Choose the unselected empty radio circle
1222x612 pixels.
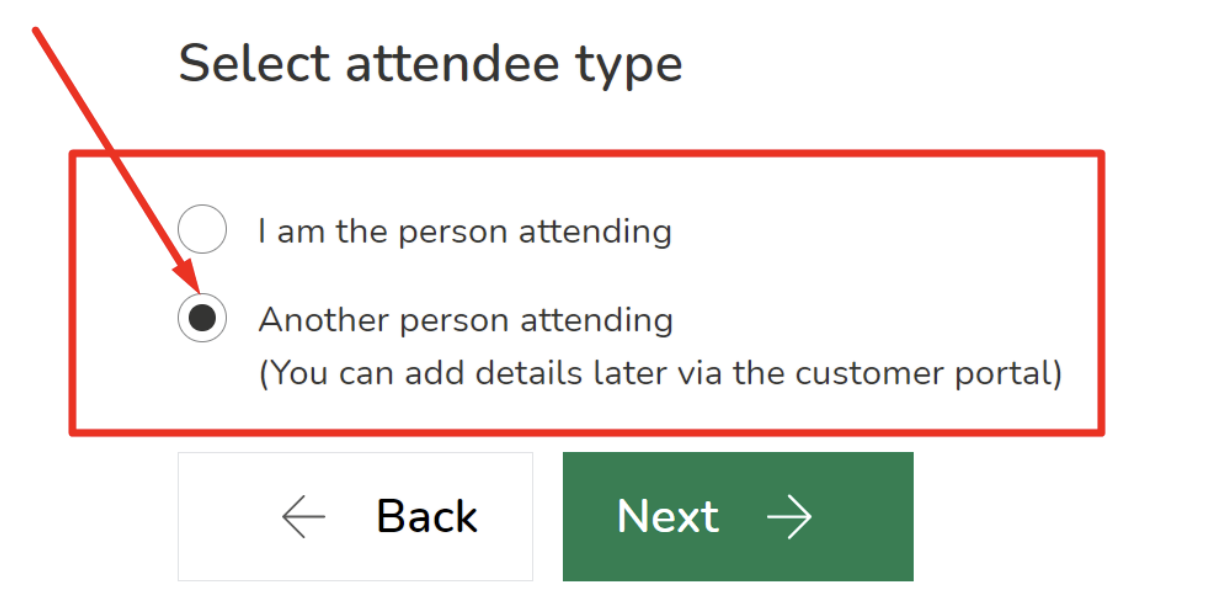tap(202, 231)
